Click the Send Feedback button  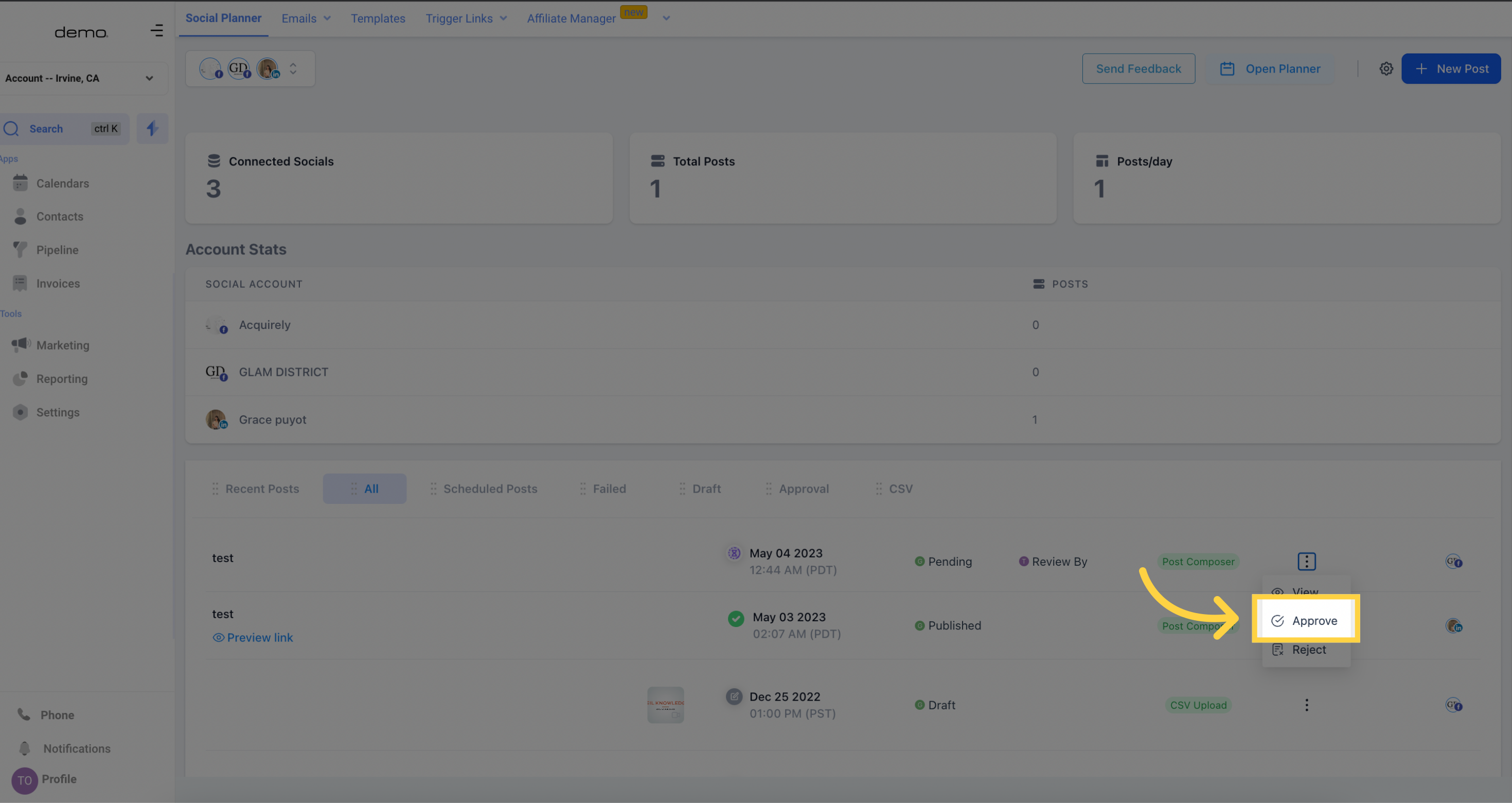pos(1138,69)
